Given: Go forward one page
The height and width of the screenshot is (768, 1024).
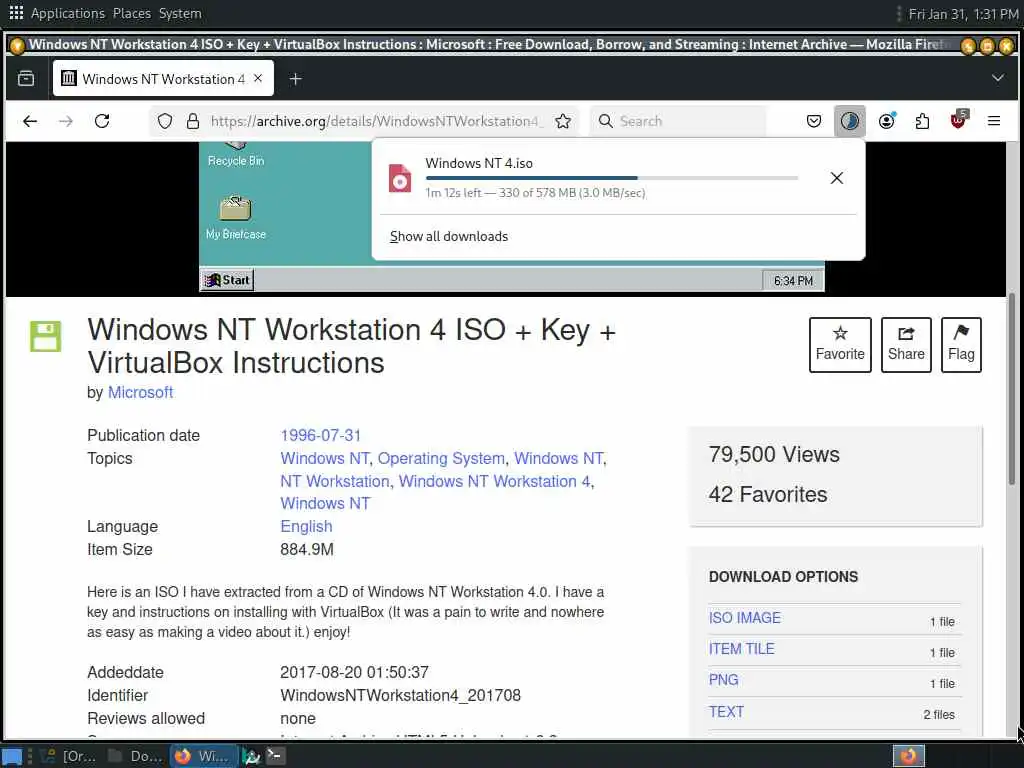Looking at the screenshot, I should [66, 121].
